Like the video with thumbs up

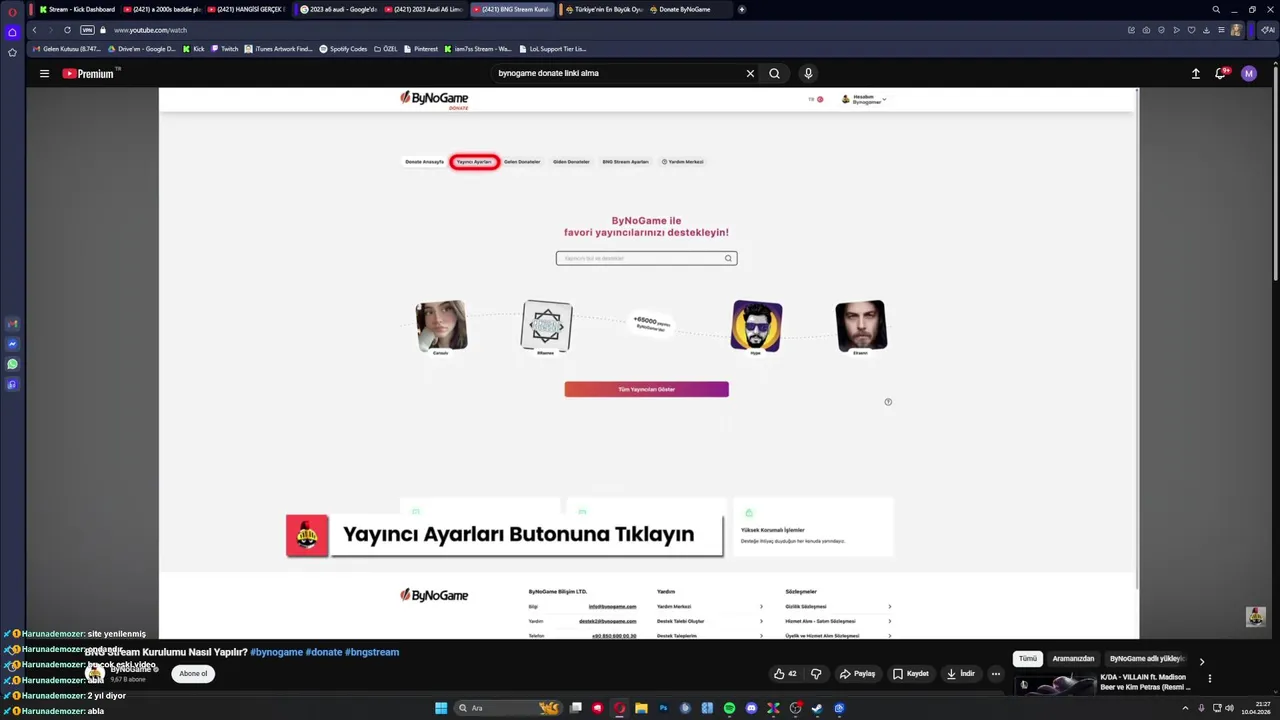tap(785, 674)
